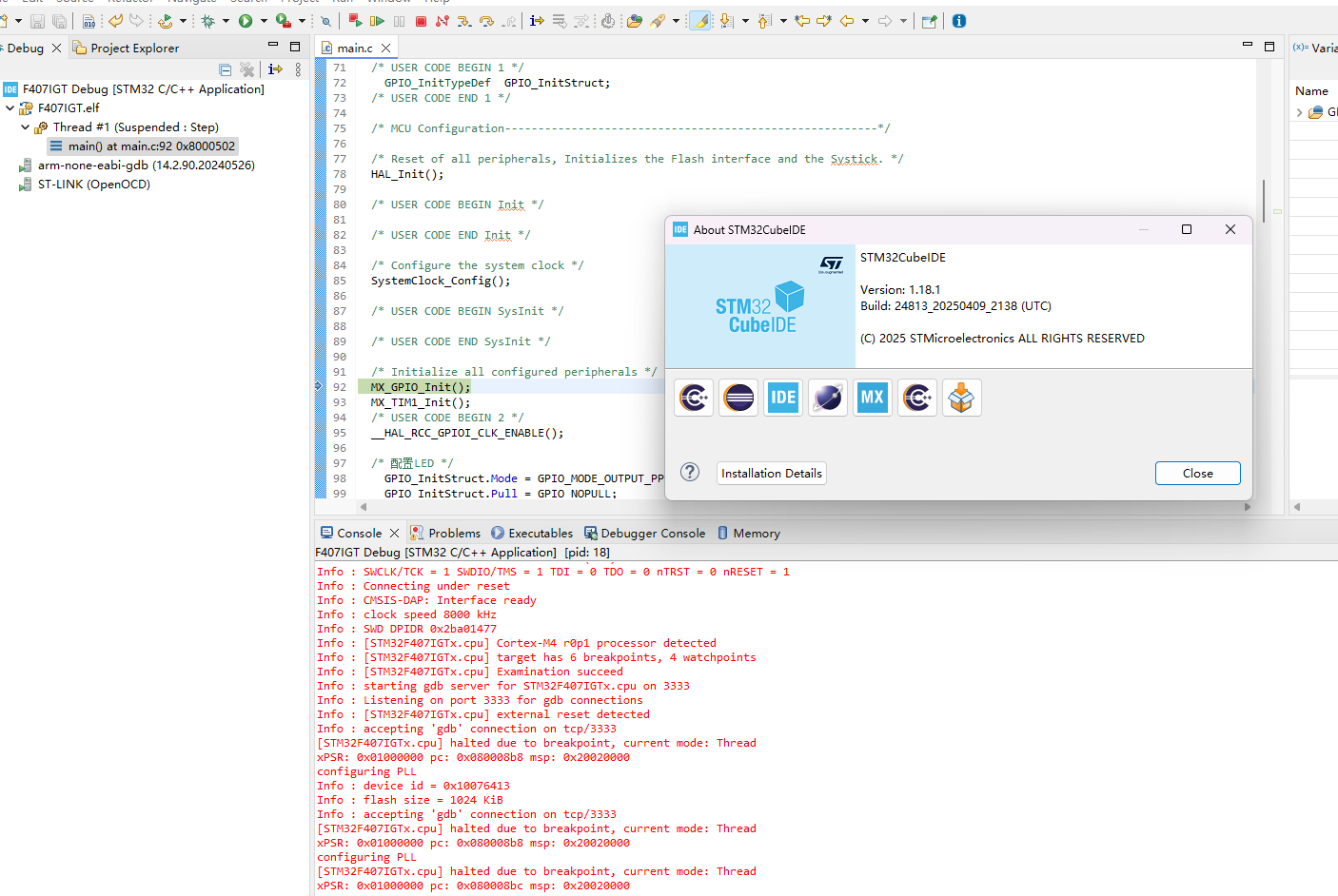Select the arm-none-eabi-gdb process entry

click(137, 165)
